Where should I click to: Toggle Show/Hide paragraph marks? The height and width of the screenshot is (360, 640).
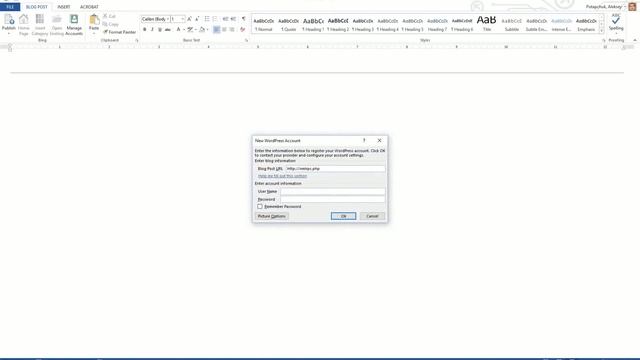point(244,19)
